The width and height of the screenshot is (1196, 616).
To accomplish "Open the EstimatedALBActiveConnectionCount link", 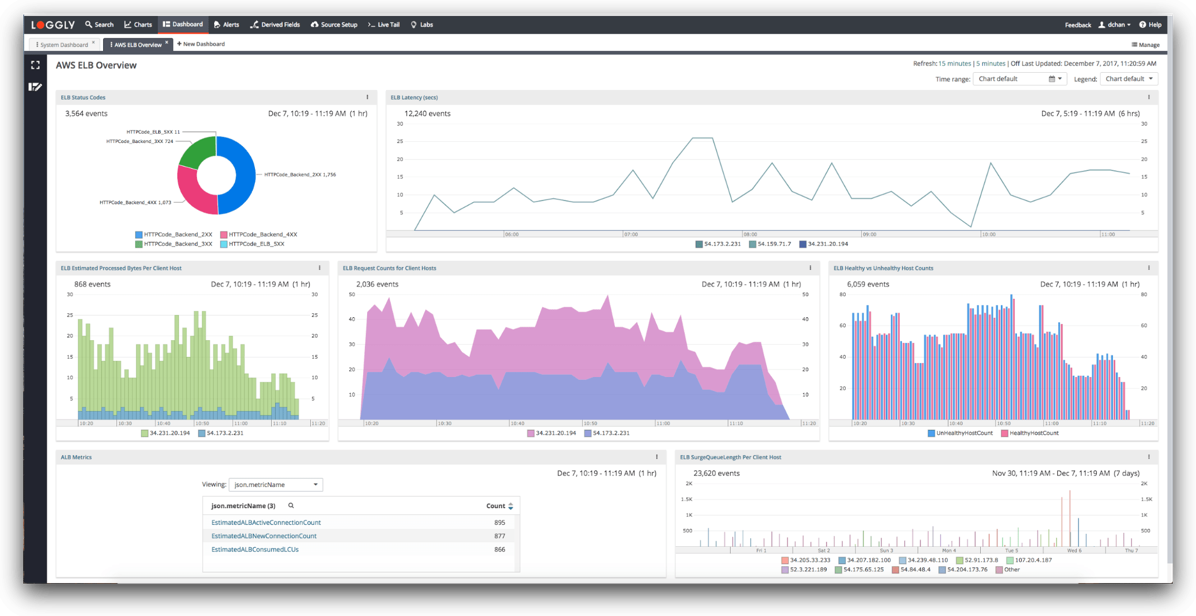I will 266,522.
